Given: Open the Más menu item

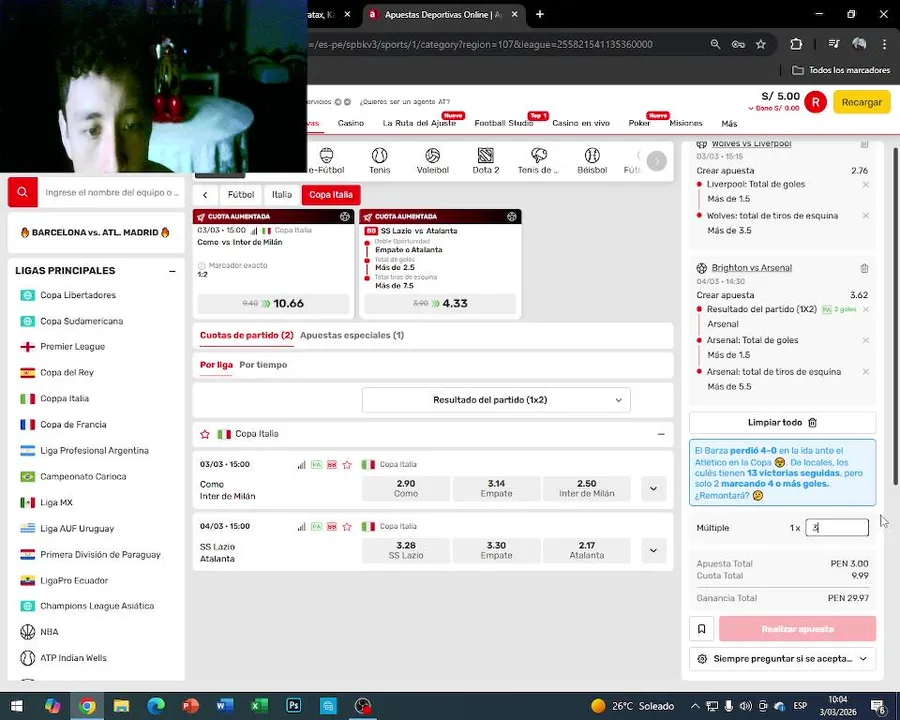Looking at the screenshot, I should (729, 123).
